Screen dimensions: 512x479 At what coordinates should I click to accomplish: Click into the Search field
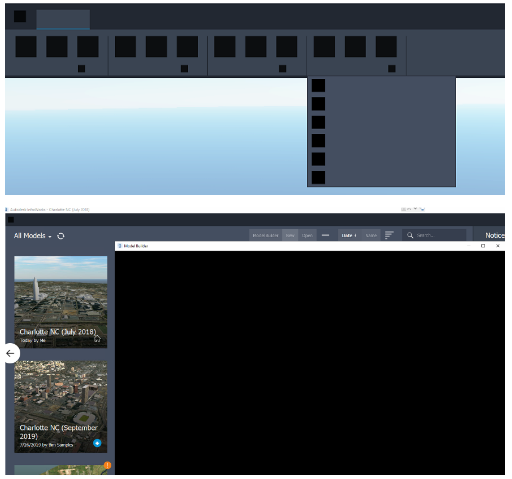pyautogui.click(x=434, y=235)
